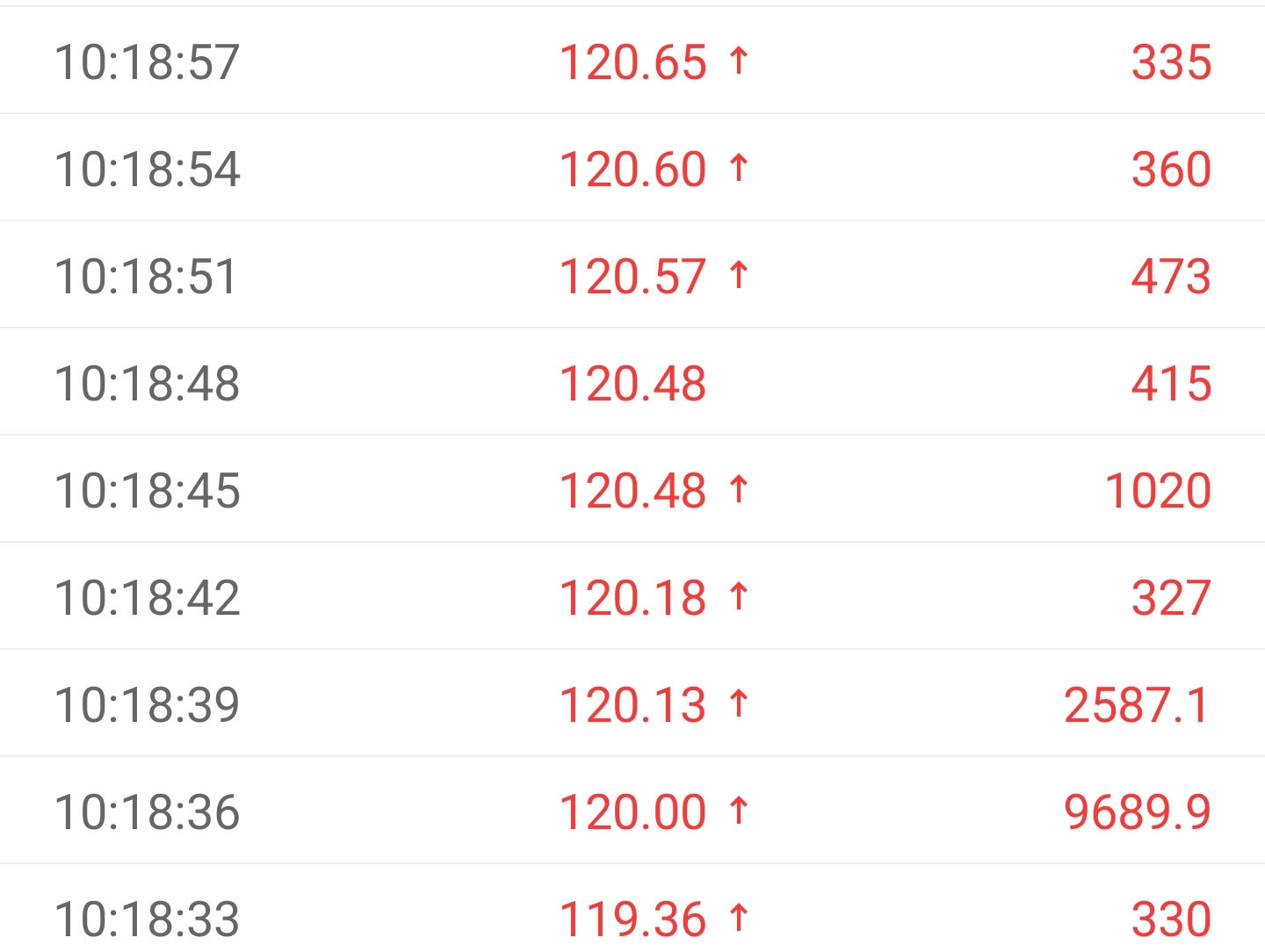This screenshot has height=952, width=1265.
Task: Tap volume value 327
Action: (x=1171, y=598)
